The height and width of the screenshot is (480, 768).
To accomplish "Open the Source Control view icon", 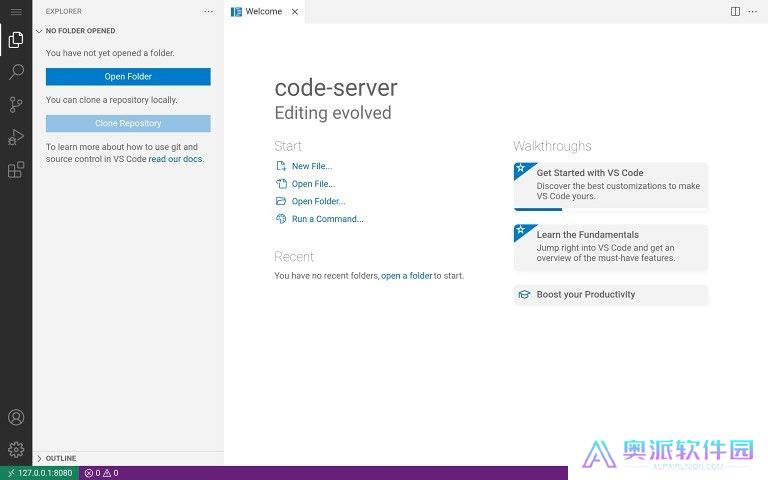I will click(x=16, y=104).
